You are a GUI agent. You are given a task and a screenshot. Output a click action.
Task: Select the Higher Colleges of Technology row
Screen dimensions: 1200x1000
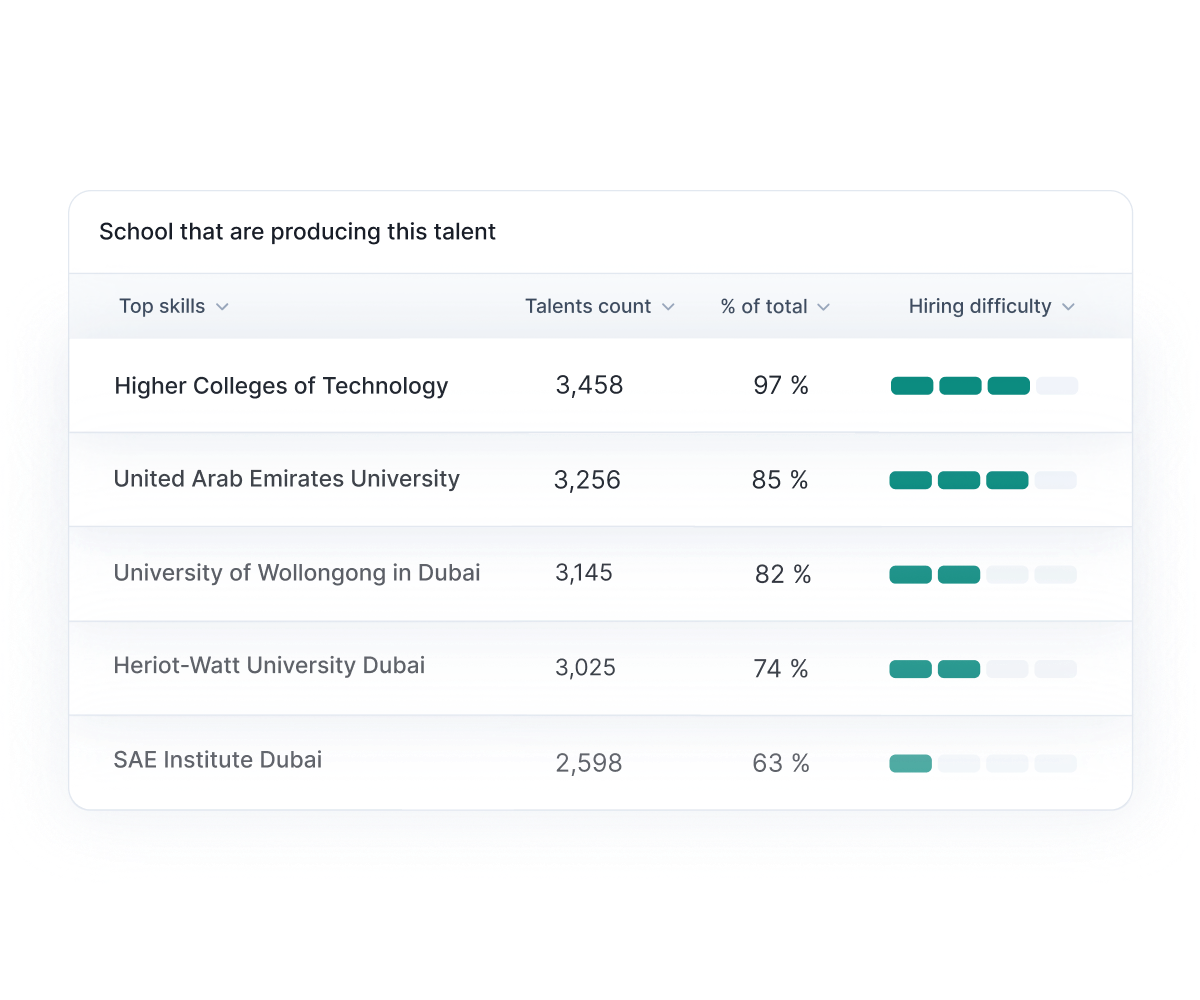pos(281,386)
